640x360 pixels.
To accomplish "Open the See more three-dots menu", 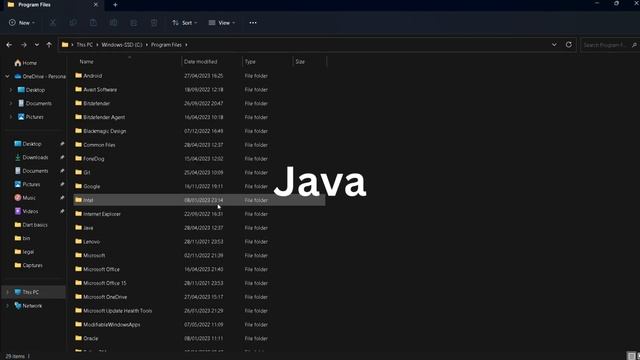I will pos(253,23).
